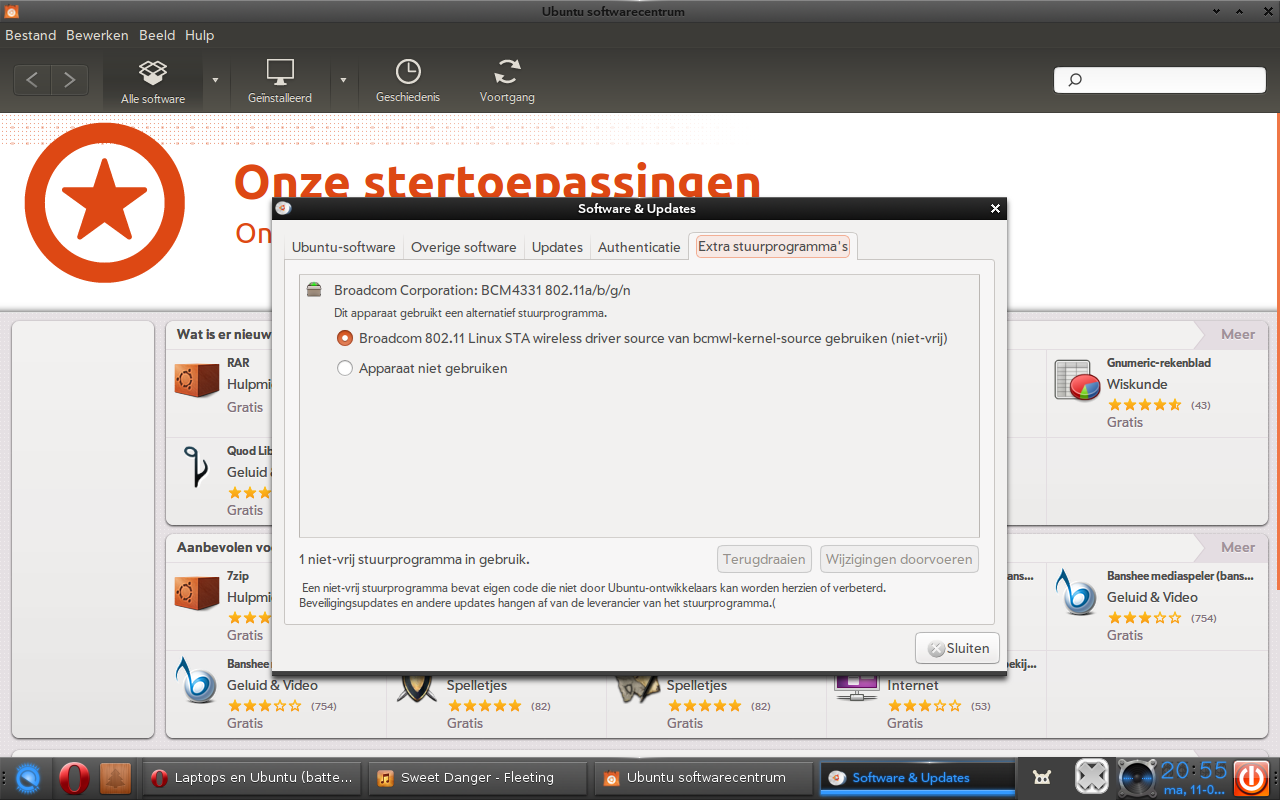
Task: Open the Voortgang refresh icon
Action: click(507, 72)
